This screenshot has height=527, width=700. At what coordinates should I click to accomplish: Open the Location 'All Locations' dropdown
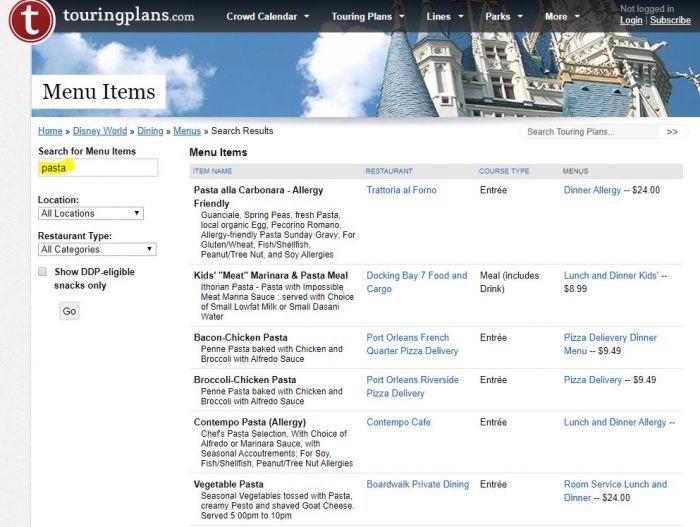pyautogui.click(x=91, y=213)
